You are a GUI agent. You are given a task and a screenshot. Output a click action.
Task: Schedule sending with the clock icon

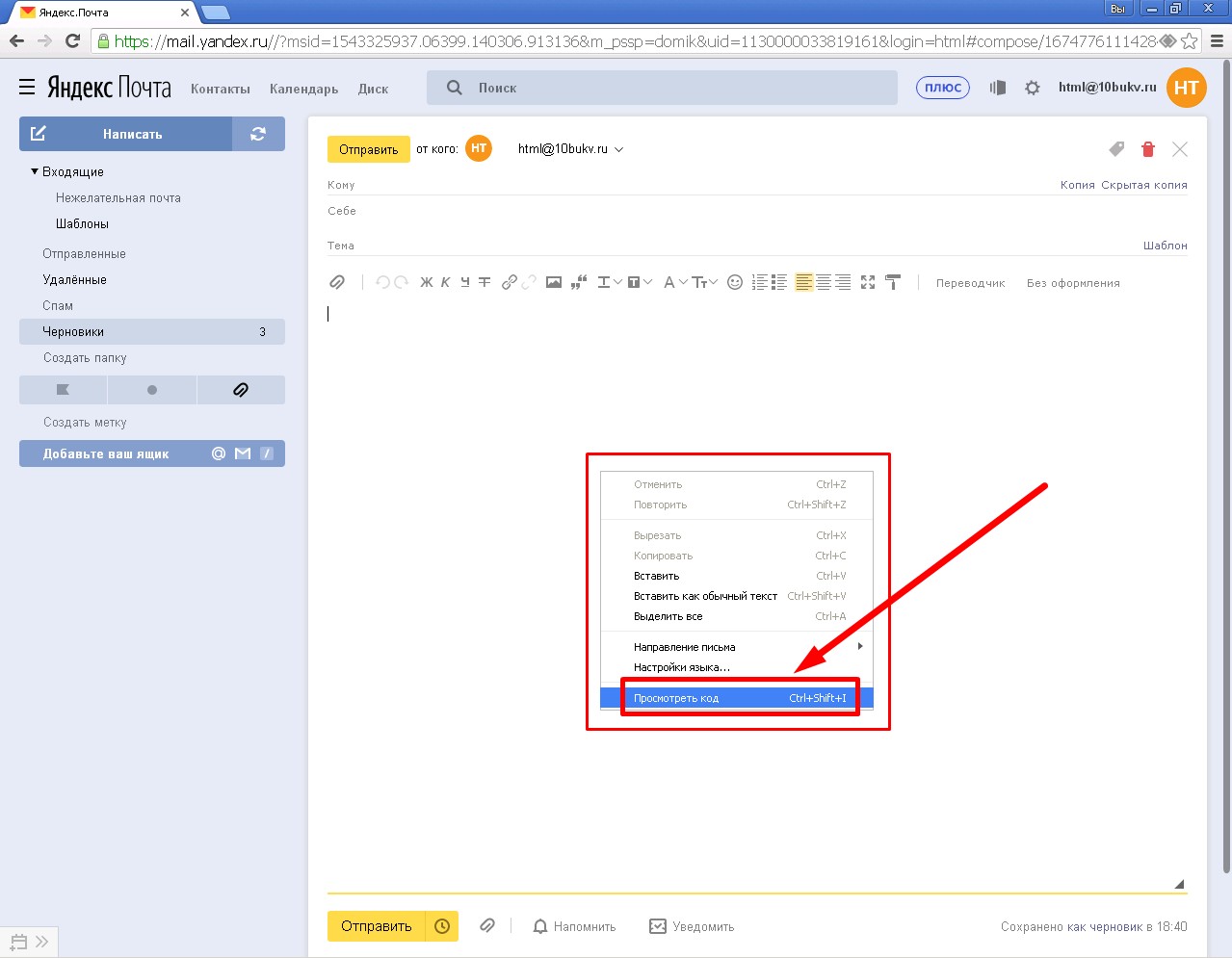point(442,926)
